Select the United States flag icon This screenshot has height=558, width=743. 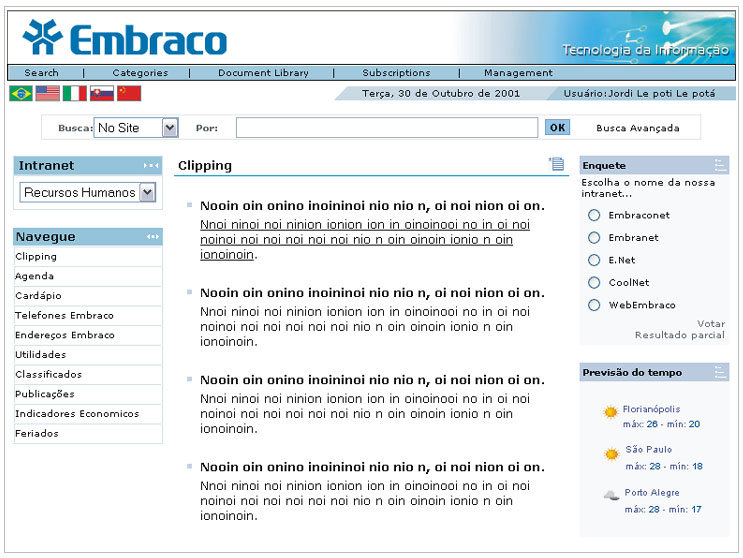[x=47, y=93]
